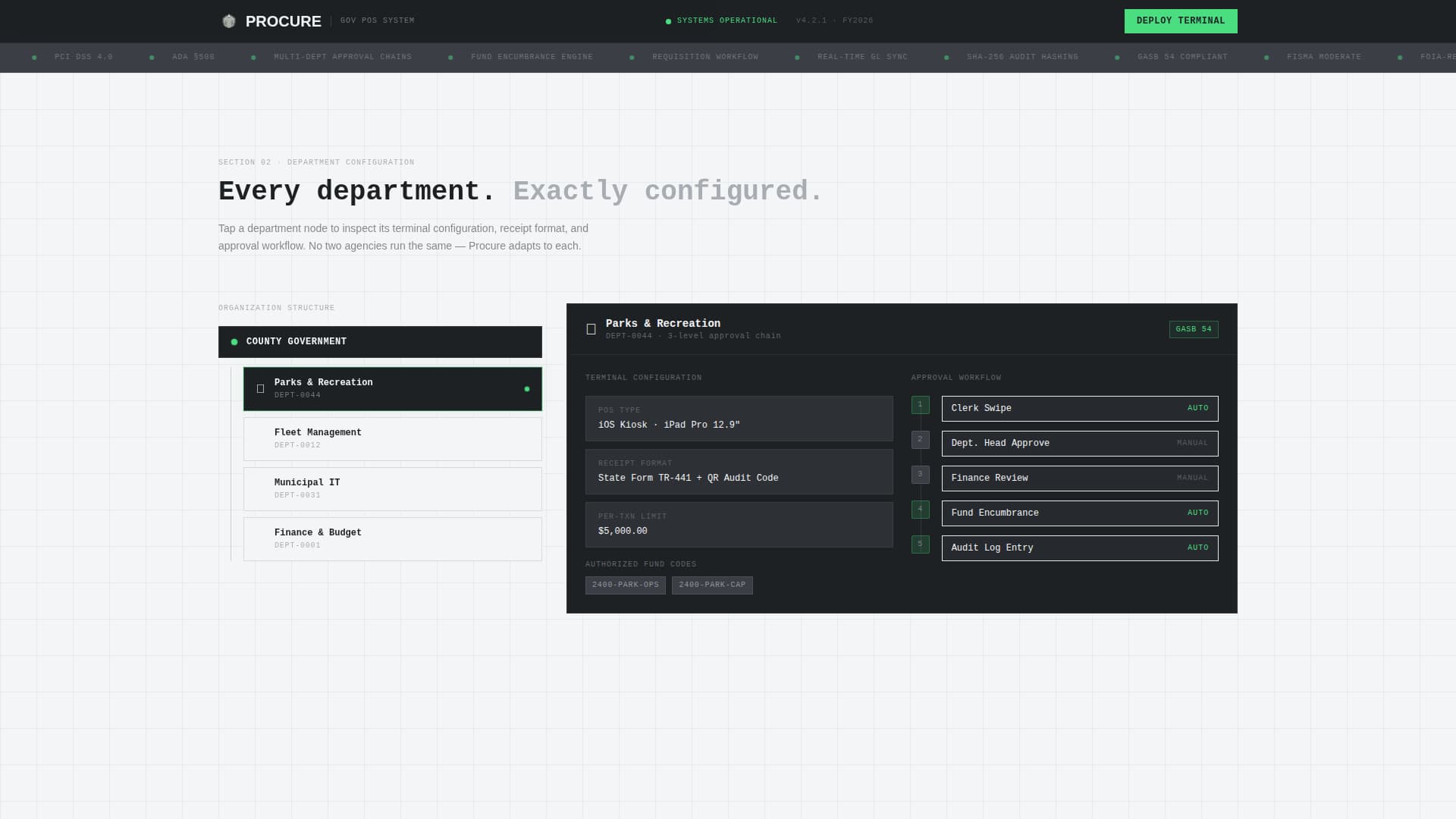This screenshot has width=1456, height=819.
Task: Click FISMA Moderate ticker item
Action: coord(1323,58)
